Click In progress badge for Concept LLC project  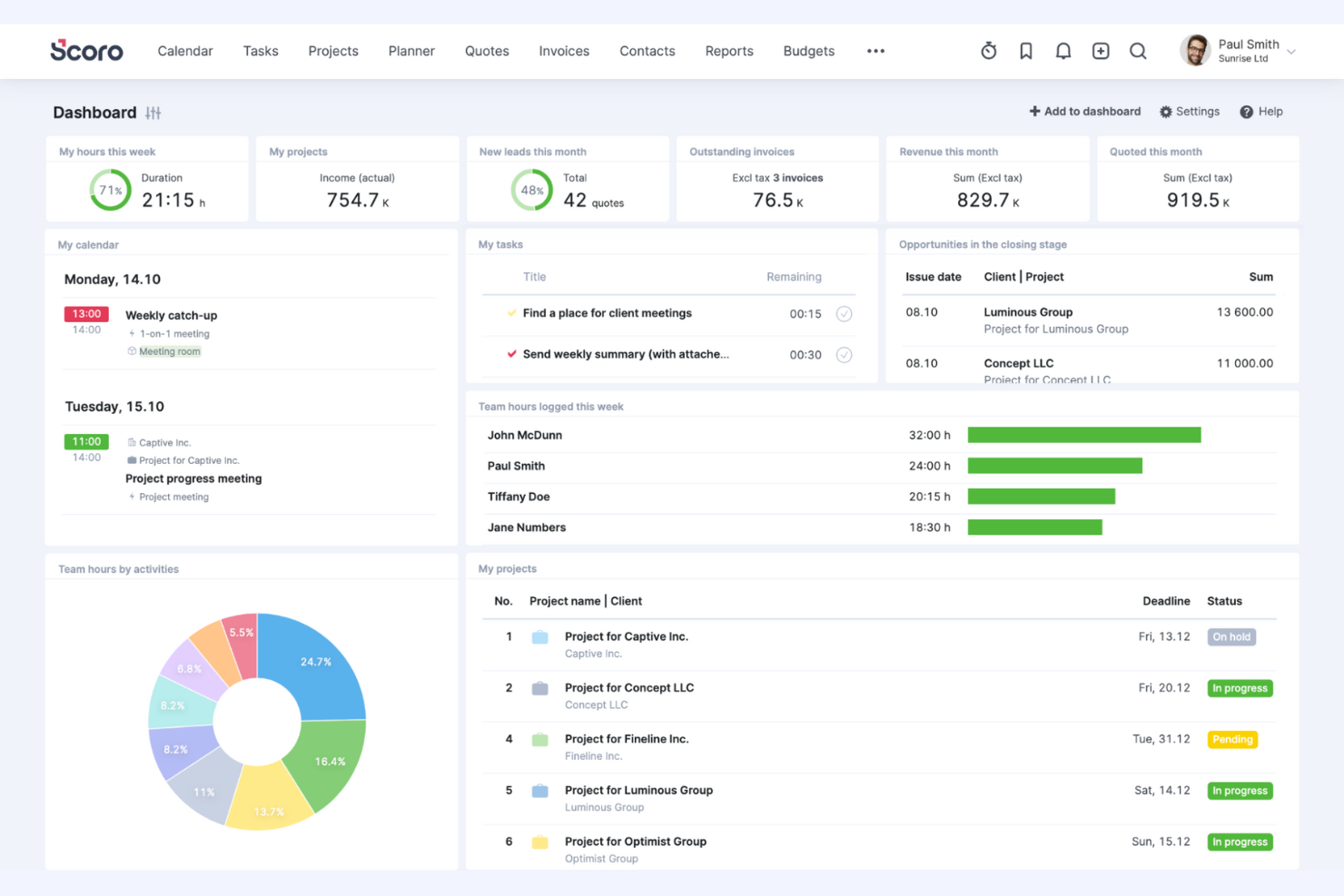(x=1240, y=688)
